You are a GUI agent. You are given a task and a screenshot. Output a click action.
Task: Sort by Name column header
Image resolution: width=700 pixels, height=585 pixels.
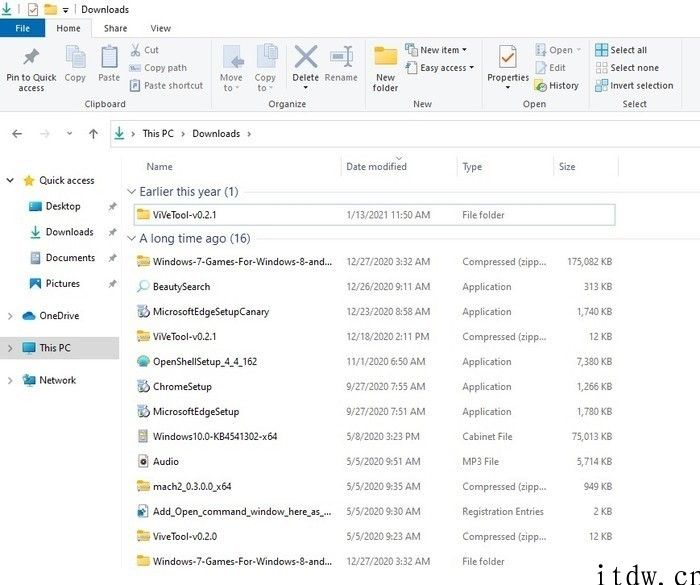tap(159, 167)
